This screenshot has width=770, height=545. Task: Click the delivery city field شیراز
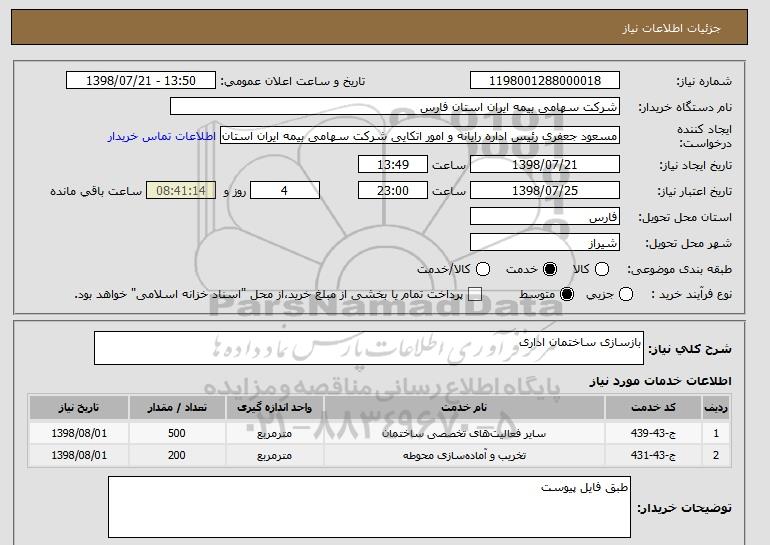[545, 243]
